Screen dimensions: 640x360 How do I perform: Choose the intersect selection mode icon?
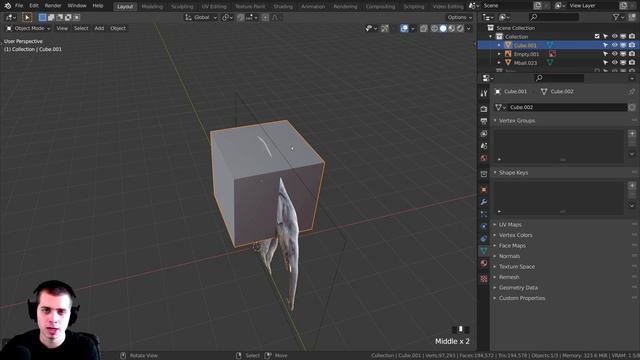tap(77, 18)
